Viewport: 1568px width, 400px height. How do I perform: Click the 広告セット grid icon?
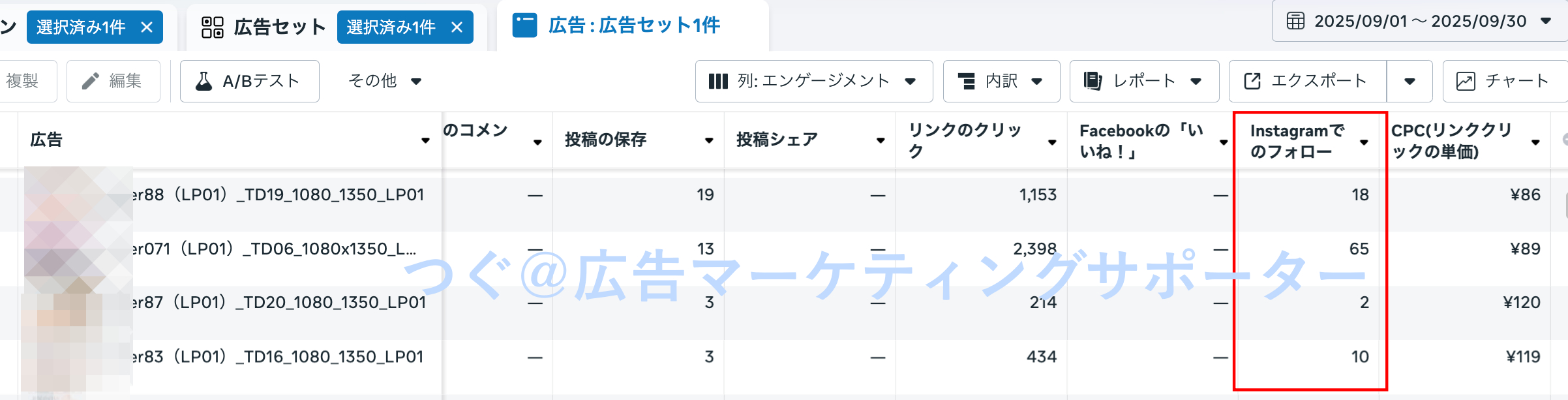coord(213,27)
